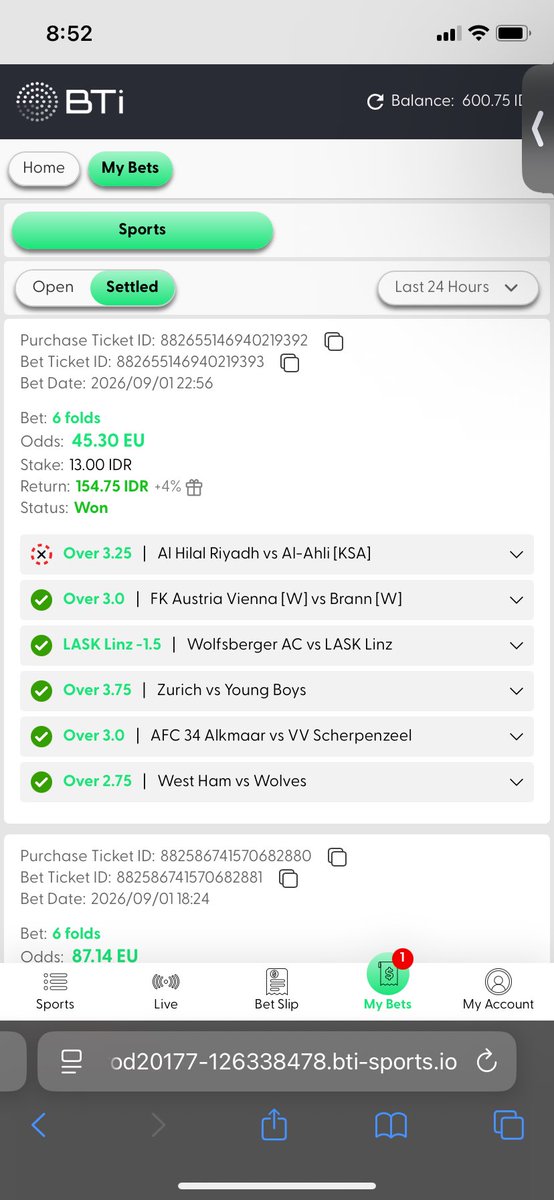Open My Account in bottom navigation
Screen dimensions: 554x1200
click(498, 991)
